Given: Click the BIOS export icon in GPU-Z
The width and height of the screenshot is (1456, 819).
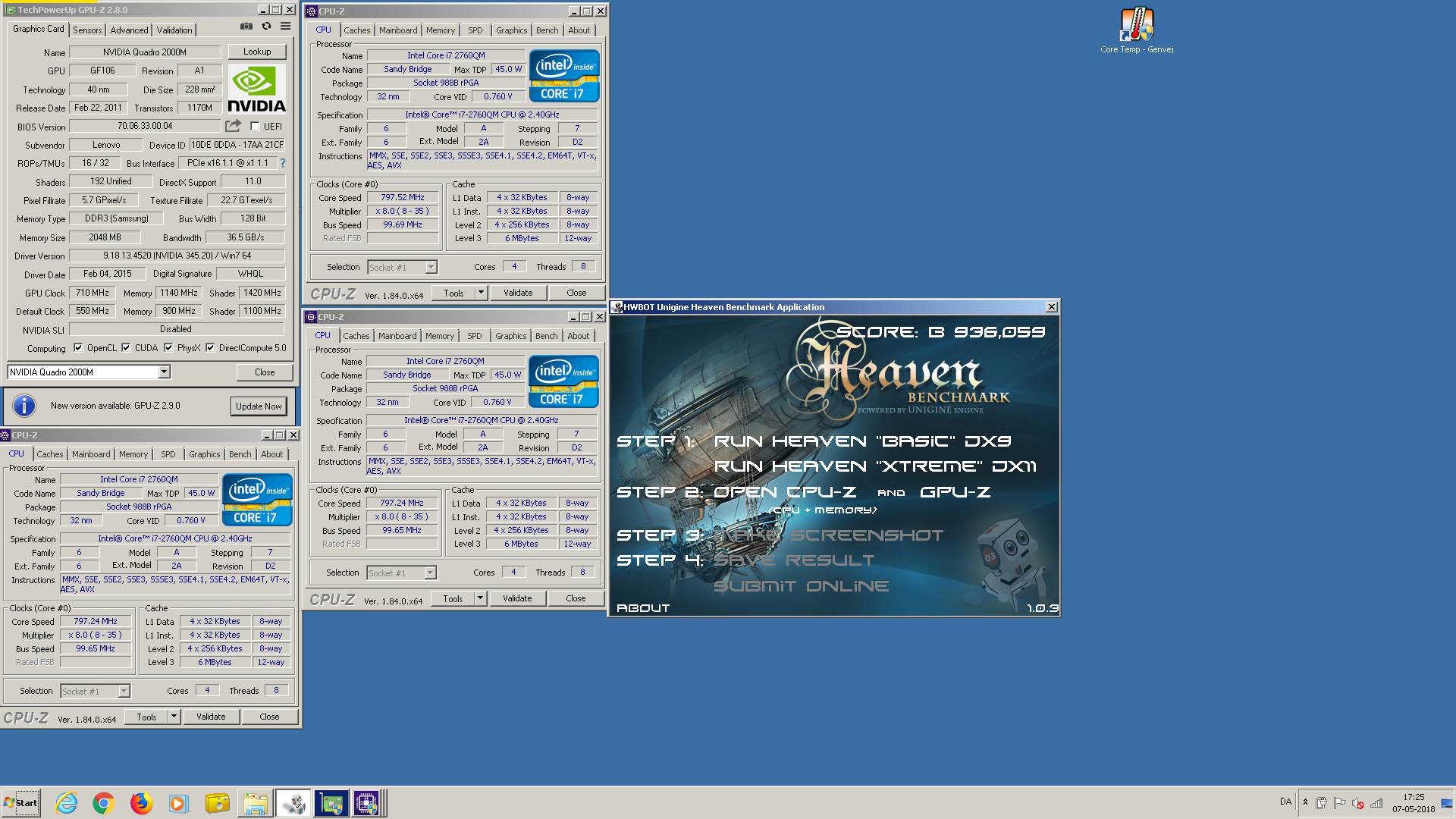Looking at the screenshot, I should pos(234,126).
